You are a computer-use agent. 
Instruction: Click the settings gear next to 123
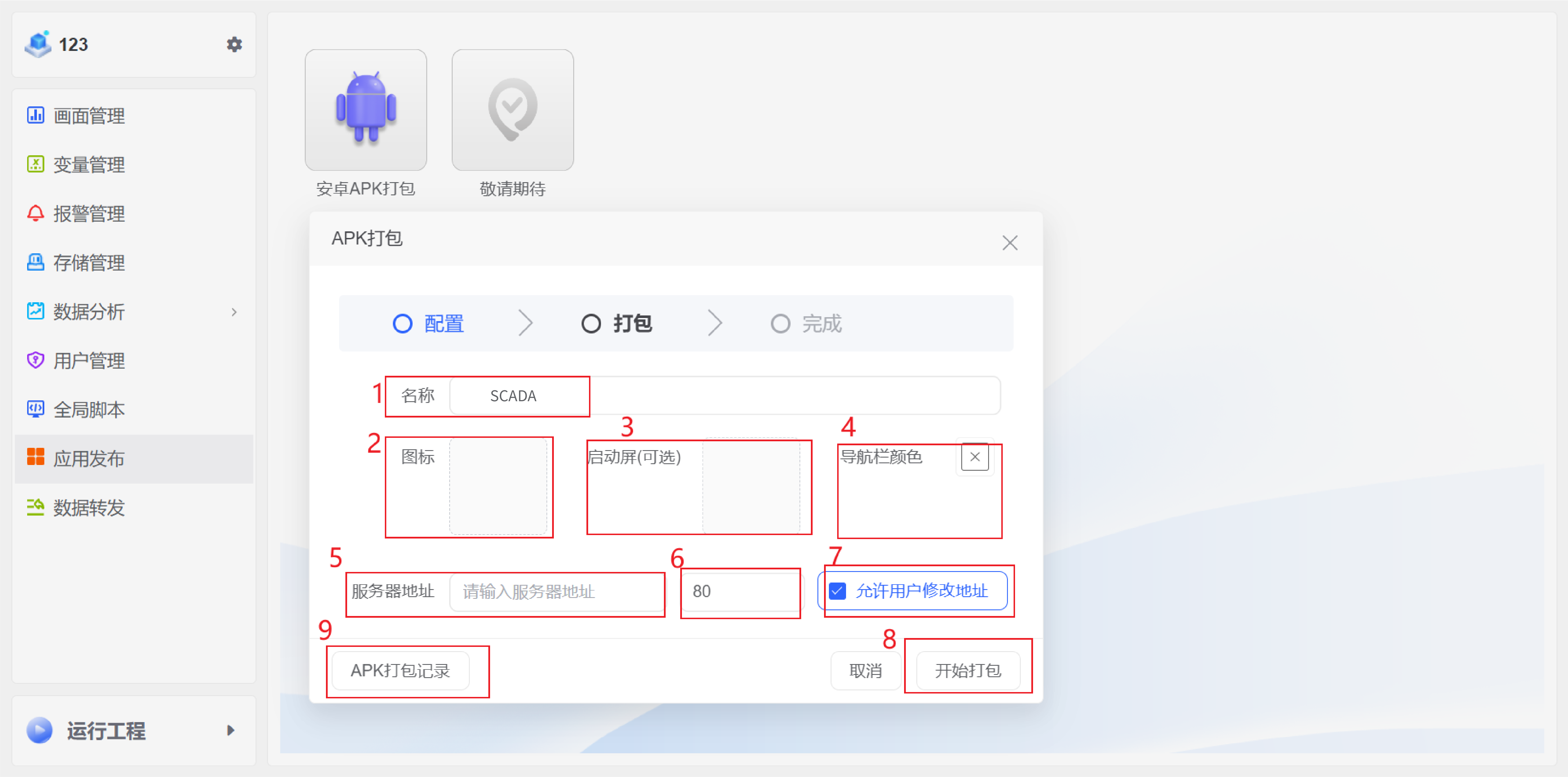coord(234,44)
